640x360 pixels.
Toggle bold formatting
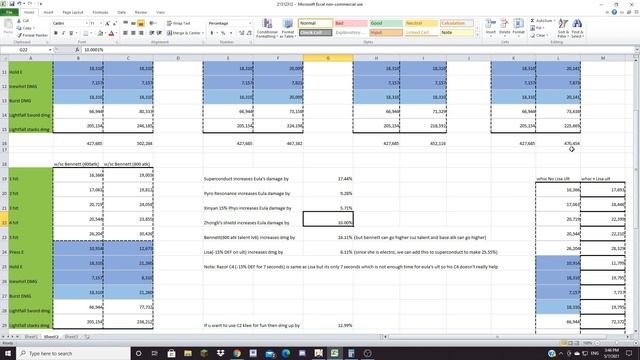point(56,33)
